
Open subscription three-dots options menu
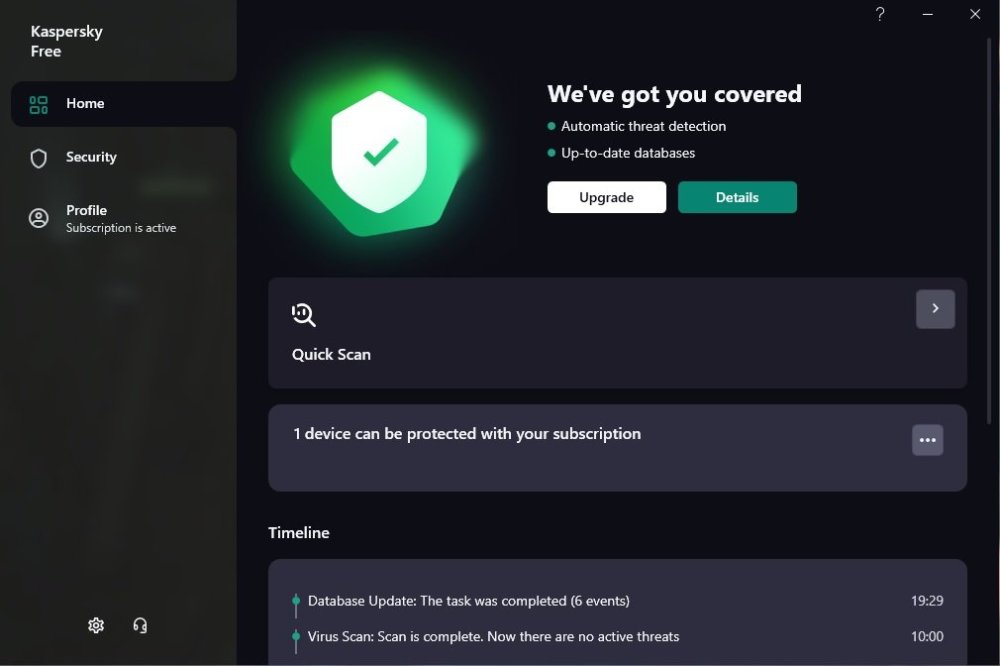point(927,440)
